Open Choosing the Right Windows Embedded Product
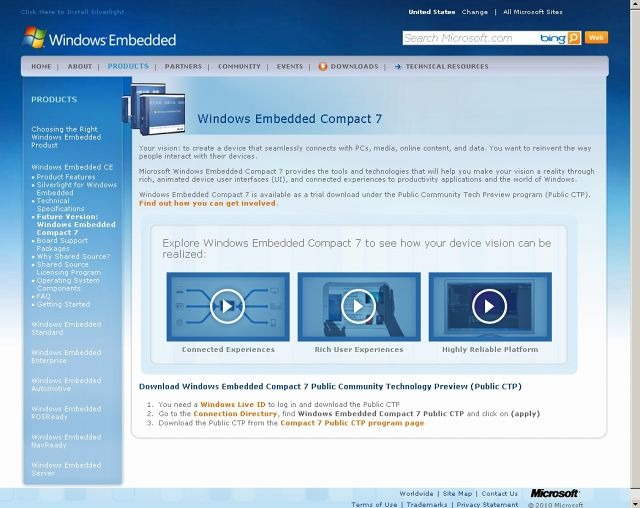This screenshot has width=640, height=508. coord(66,137)
